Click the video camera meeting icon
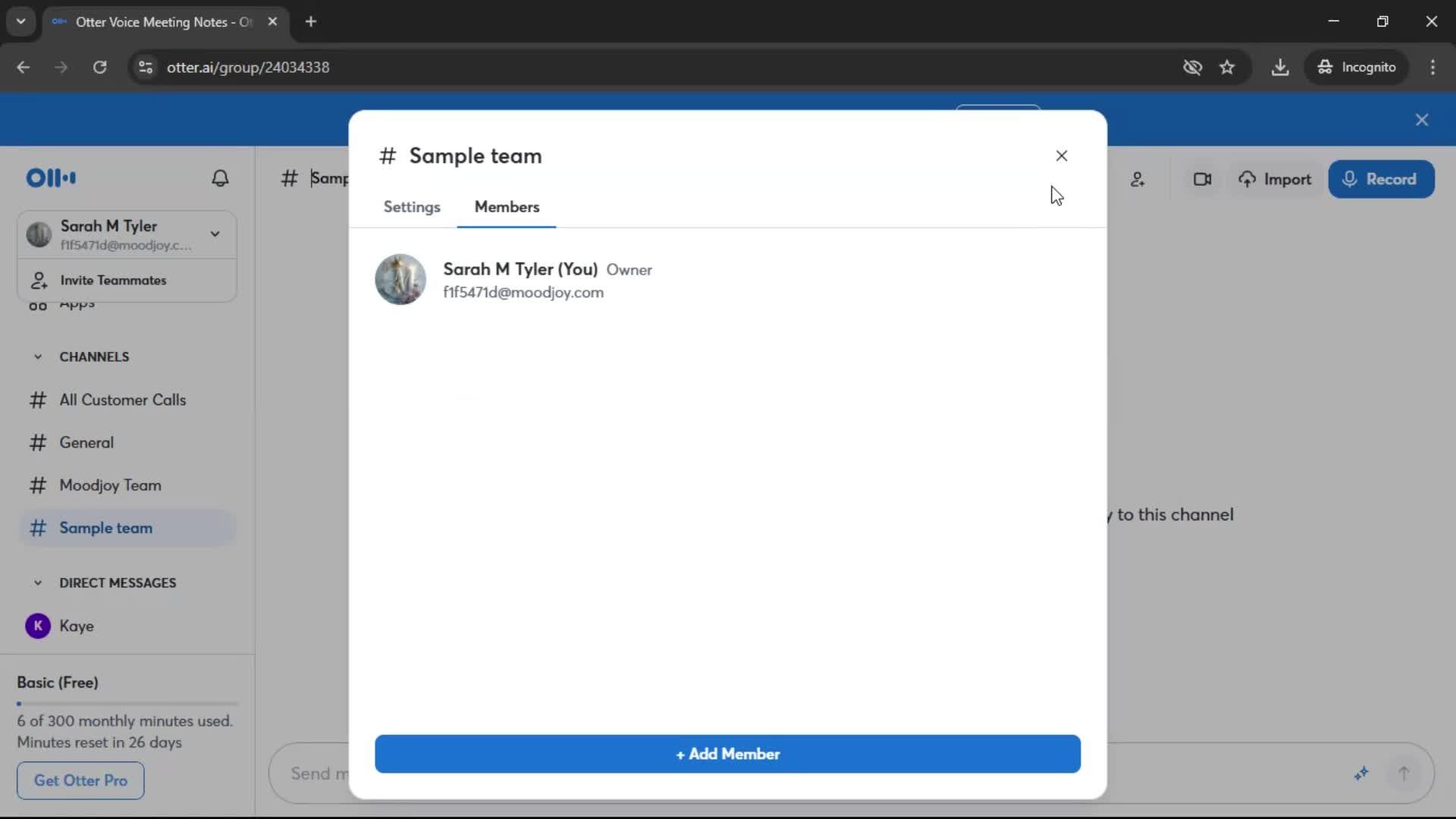The width and height of the screenshot is (1456, 819). [x=1202, y=180]
